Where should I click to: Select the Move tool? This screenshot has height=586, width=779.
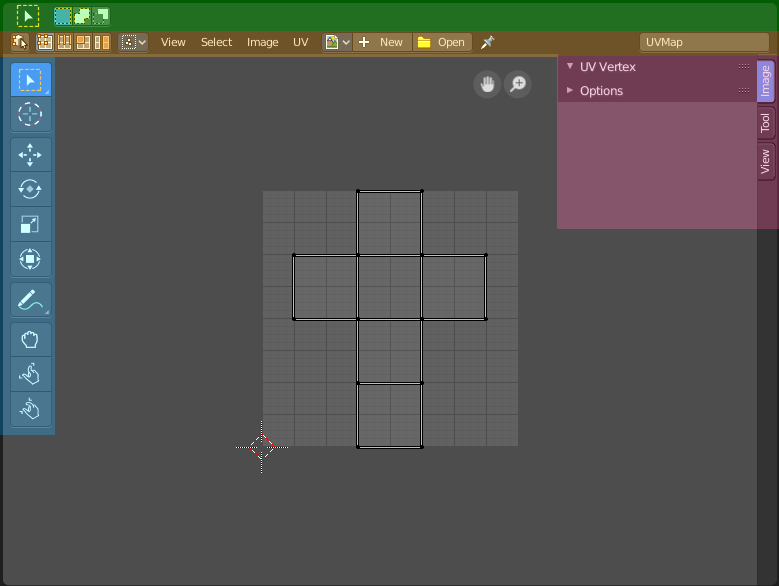(x=31, y=154)
